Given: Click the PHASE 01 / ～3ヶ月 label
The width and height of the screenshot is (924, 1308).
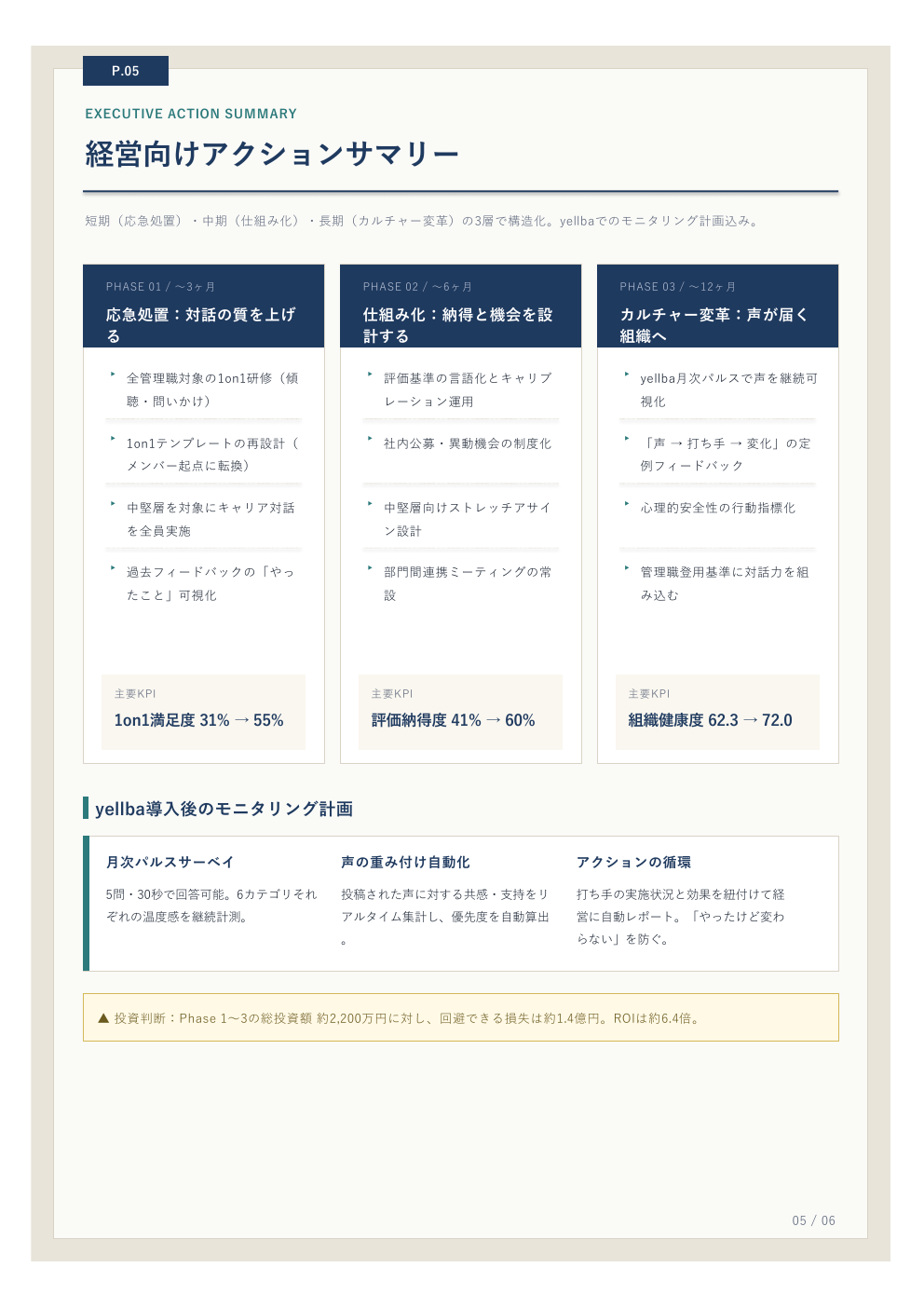Looking at the screenshot, I should click(160, 287).
